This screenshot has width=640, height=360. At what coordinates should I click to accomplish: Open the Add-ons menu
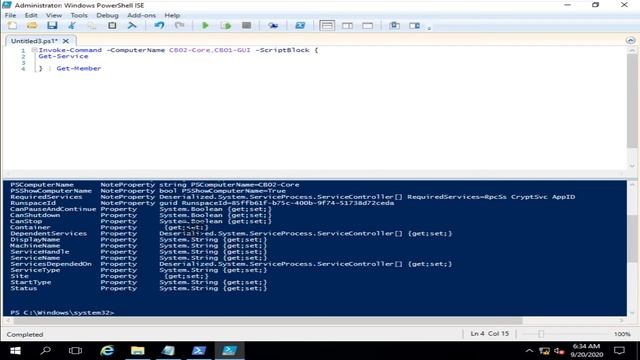pyautogui.click(x=141, y=15)
